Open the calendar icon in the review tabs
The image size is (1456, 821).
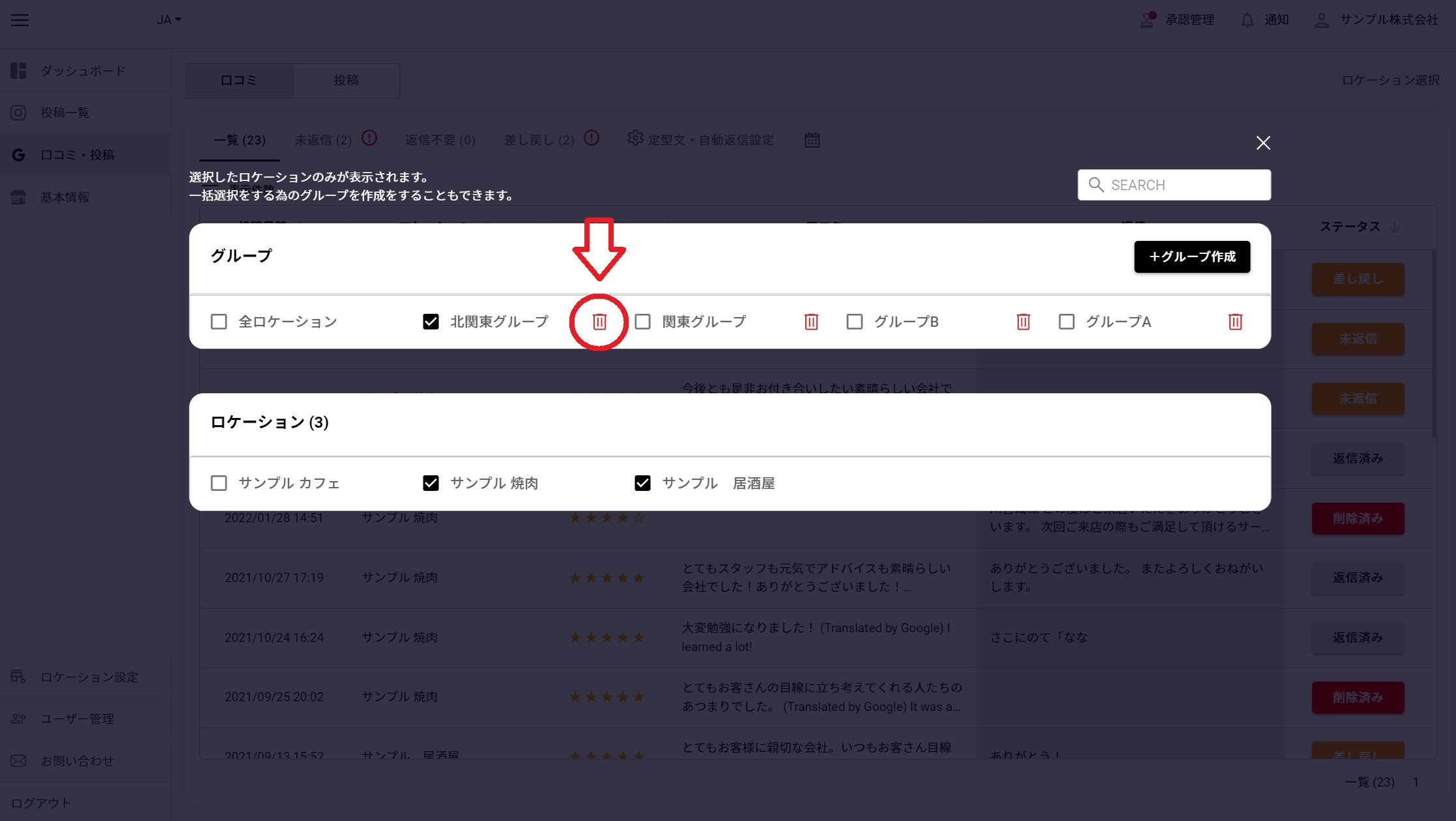click(x=812, y=140)
